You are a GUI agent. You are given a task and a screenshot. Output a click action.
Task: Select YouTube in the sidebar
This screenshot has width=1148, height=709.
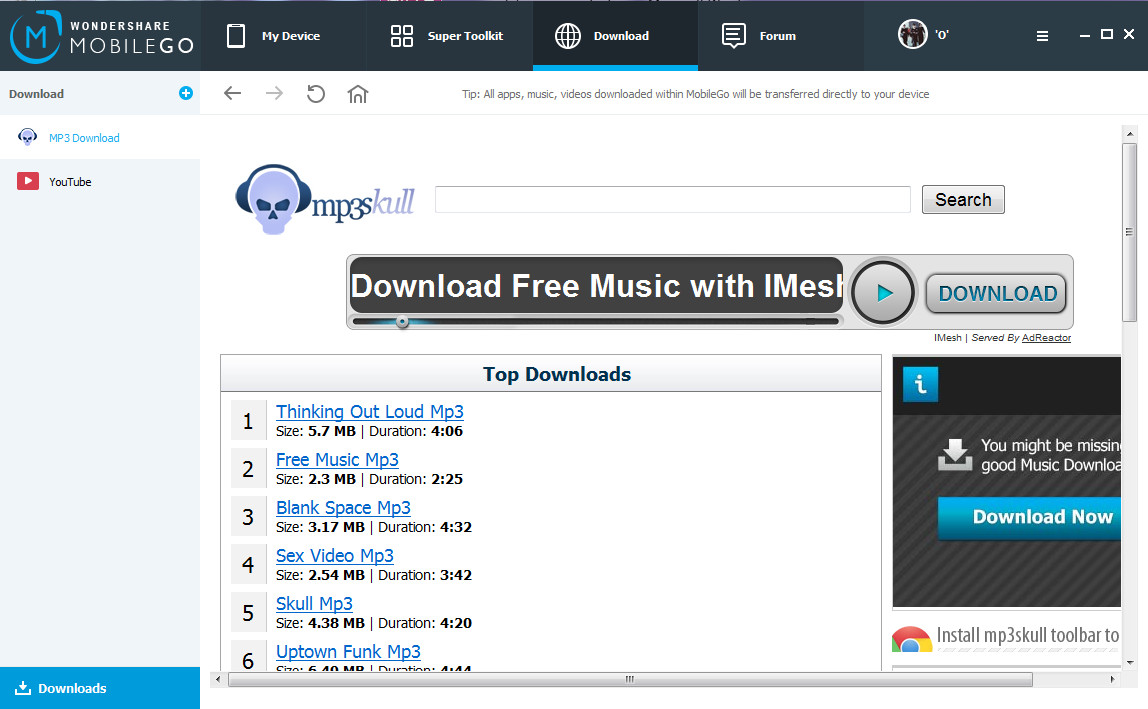70,182
